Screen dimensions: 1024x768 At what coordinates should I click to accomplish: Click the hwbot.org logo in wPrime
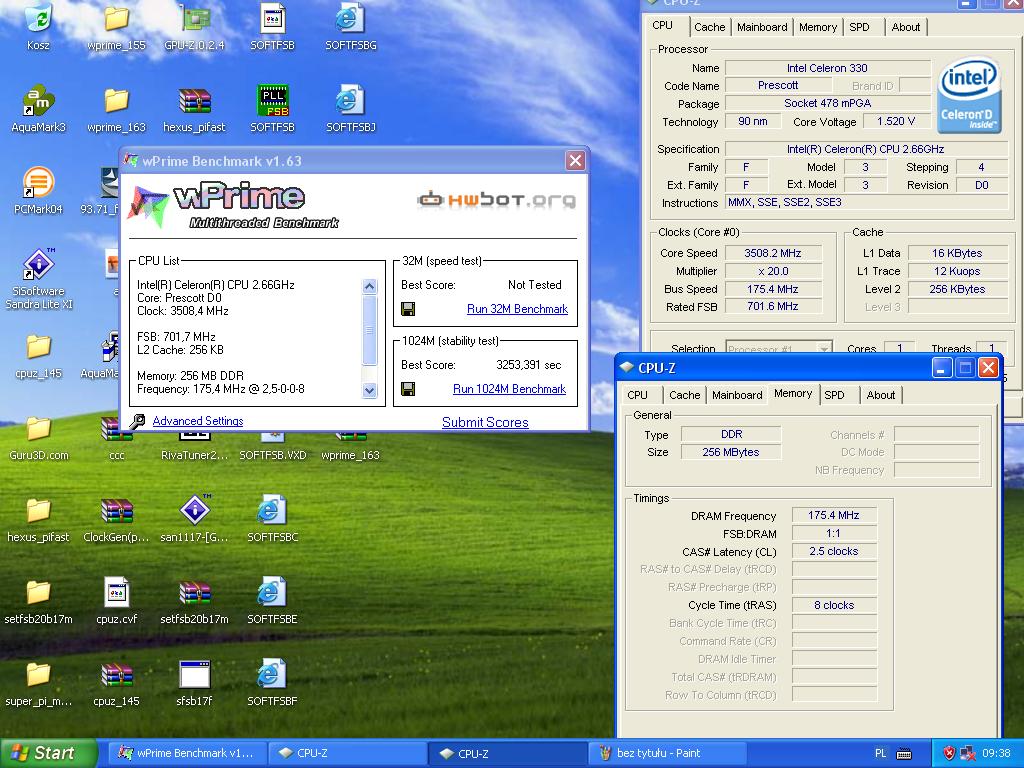[496, 199]
